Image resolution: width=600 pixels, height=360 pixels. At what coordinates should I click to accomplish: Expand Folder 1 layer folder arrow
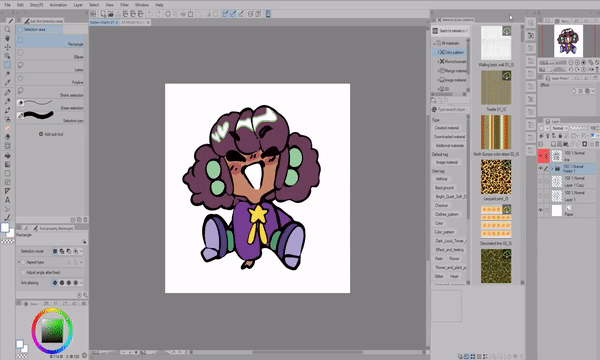(x=552, y=169)
